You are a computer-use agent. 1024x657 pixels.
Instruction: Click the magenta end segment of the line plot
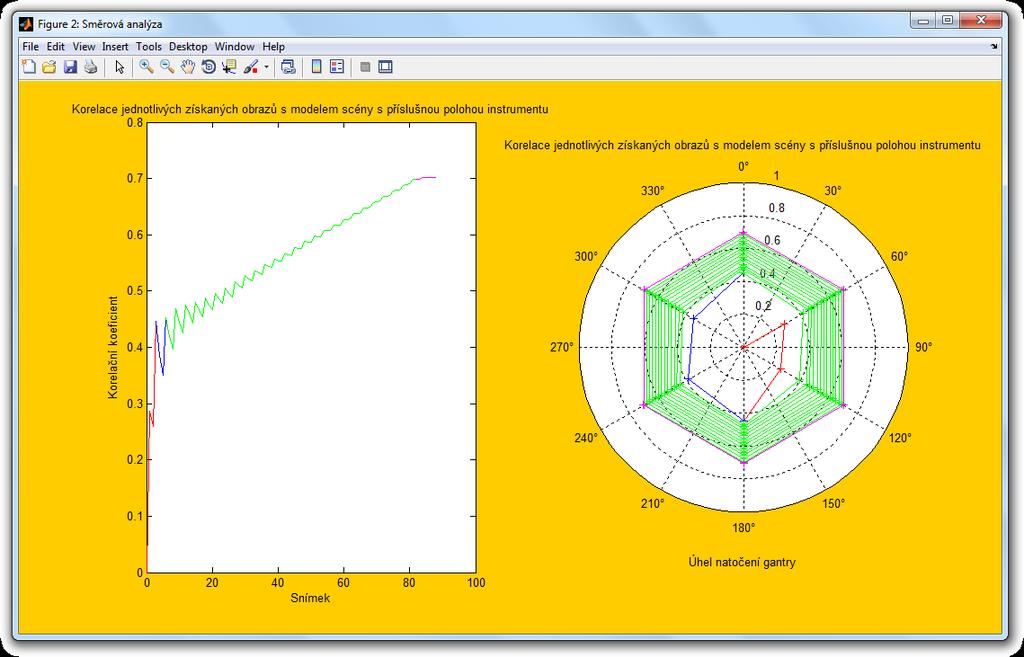point(425,178)
